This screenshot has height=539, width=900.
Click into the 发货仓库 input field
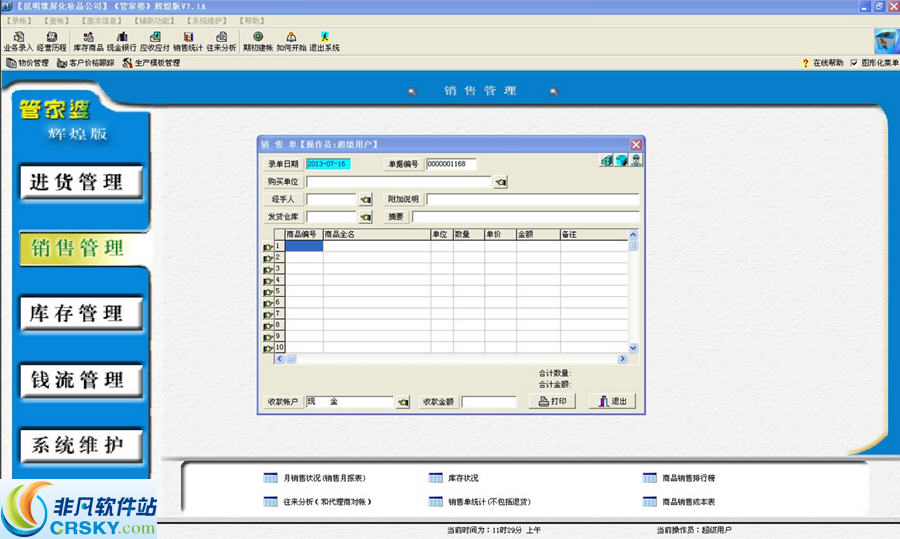(332, 217)
